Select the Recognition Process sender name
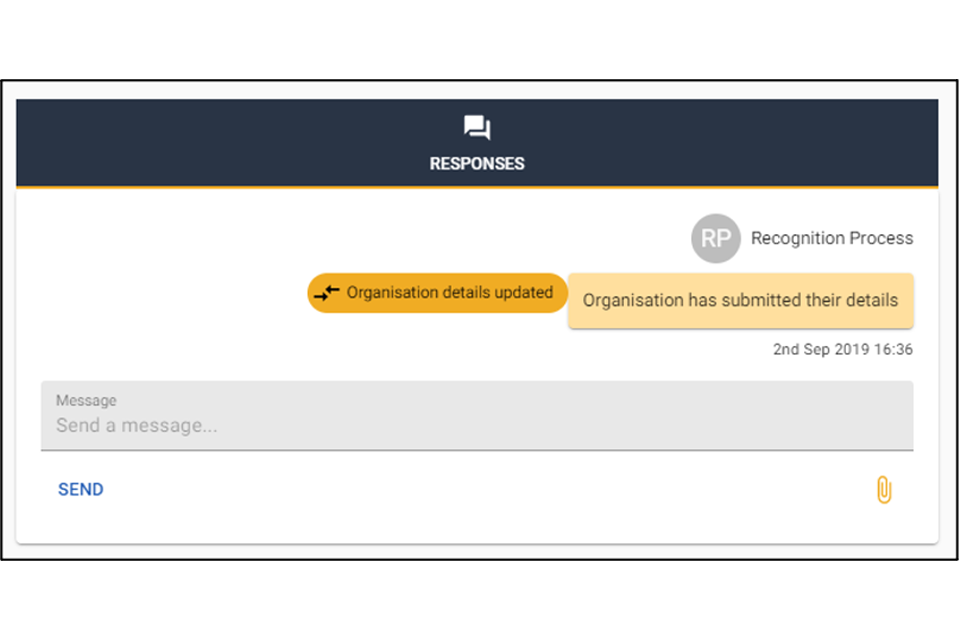The height and width of the screenshot is (640, 960). point(831,238)
